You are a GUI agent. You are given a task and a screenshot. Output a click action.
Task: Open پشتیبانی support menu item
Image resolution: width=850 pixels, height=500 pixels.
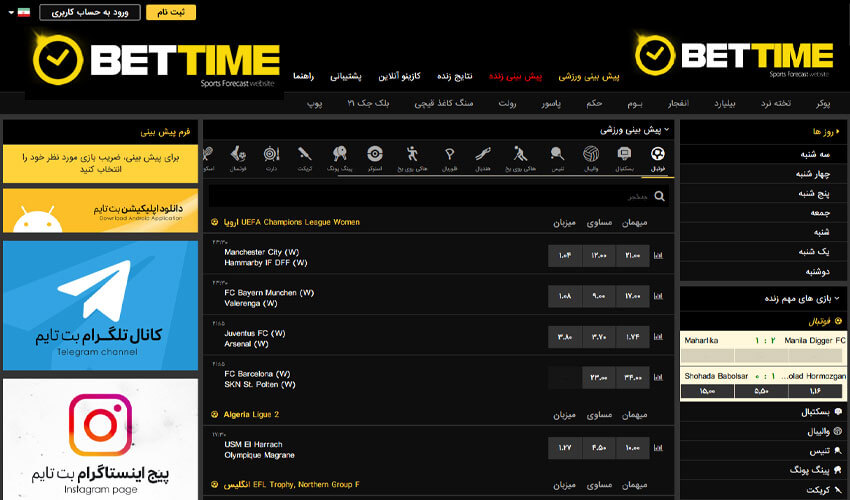346,76
